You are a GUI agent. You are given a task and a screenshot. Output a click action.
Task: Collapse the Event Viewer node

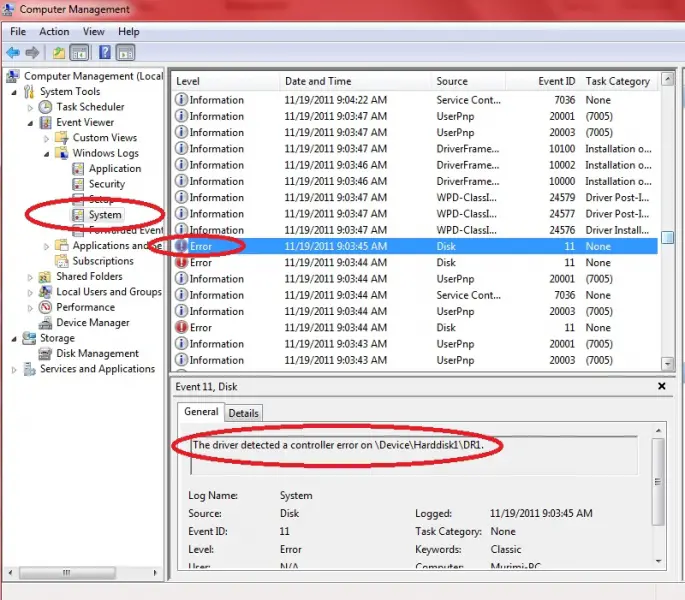(x=30, y=123)
